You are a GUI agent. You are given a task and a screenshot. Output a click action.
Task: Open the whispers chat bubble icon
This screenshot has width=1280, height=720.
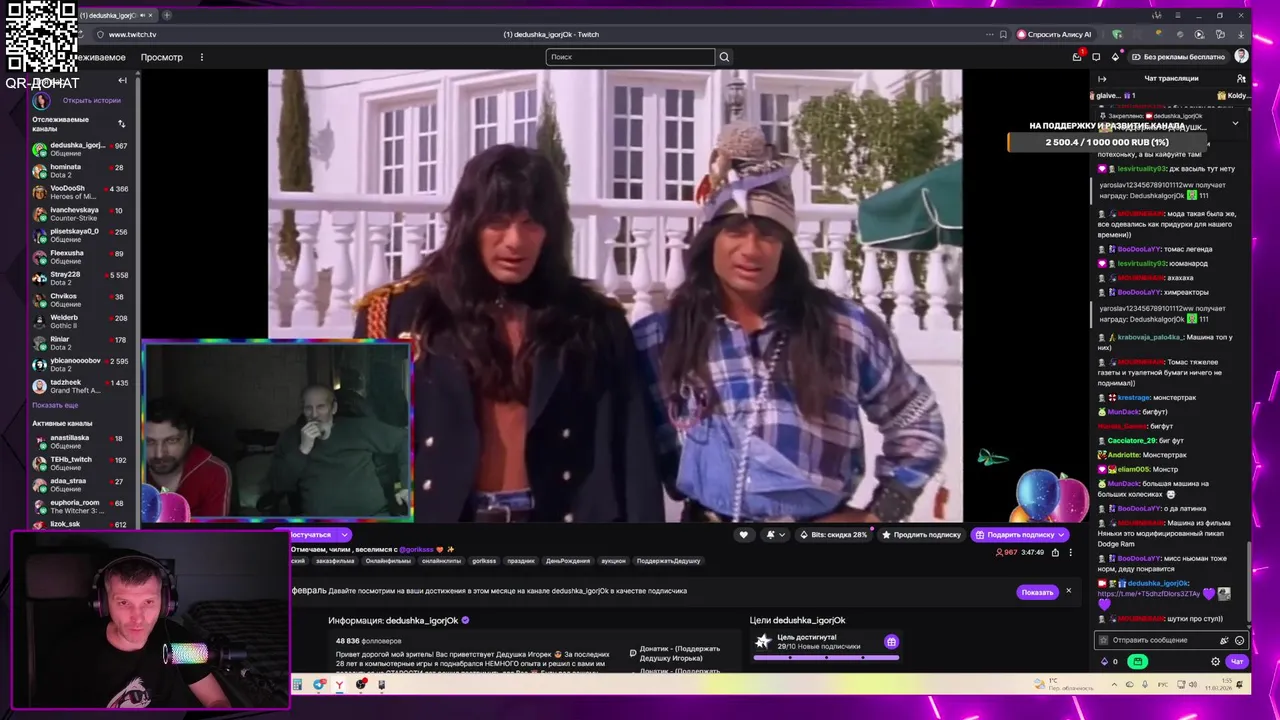(1096, 57)
